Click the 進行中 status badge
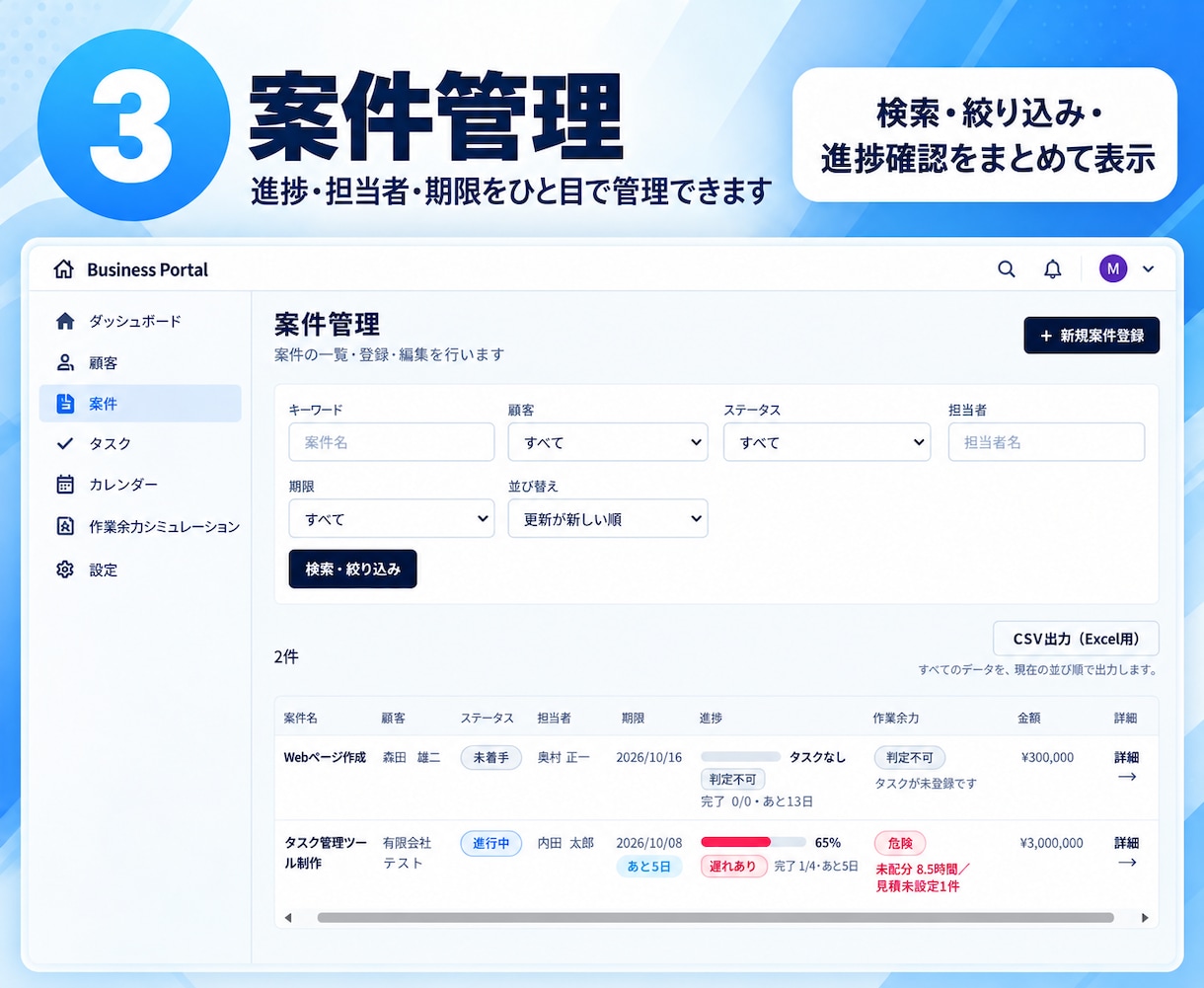The height and width of the screenshot is (988, 1204). tap(490, 843)
